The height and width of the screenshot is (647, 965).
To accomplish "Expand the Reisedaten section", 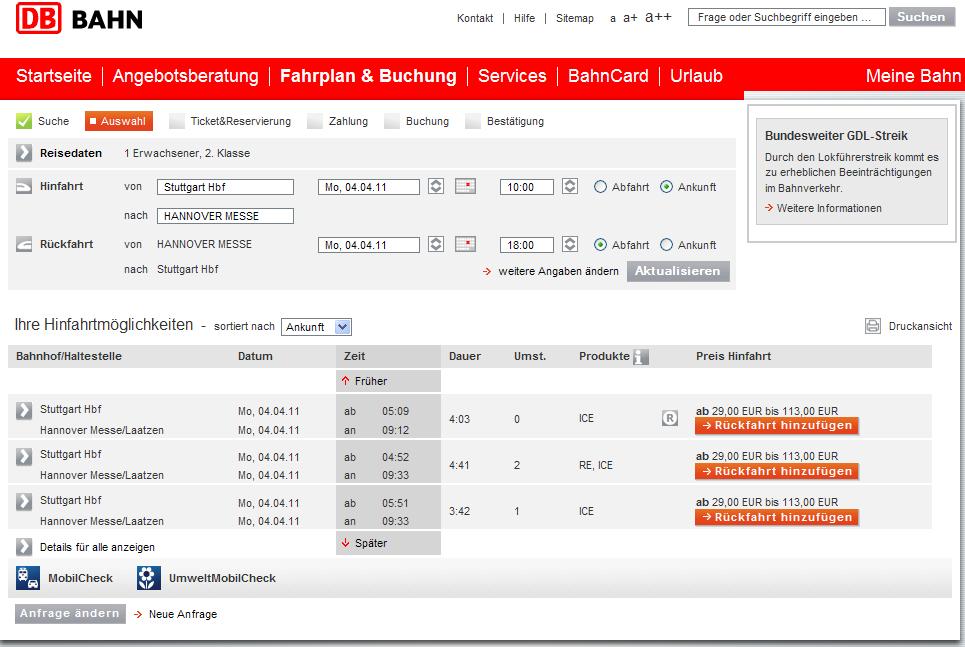I will tap(24, 153).
